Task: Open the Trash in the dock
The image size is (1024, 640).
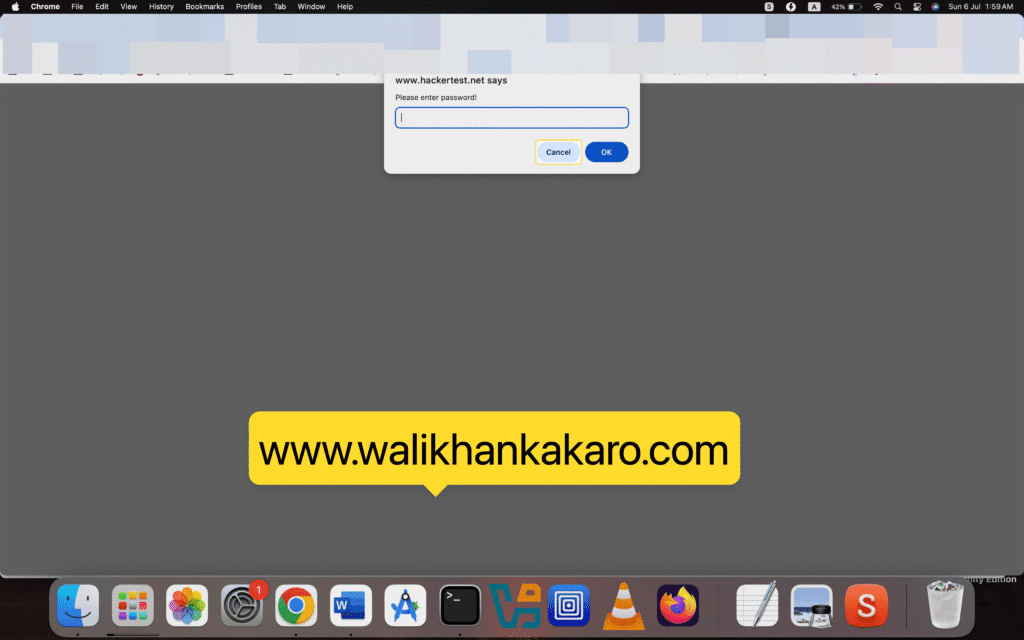Action: click(945, 605)
